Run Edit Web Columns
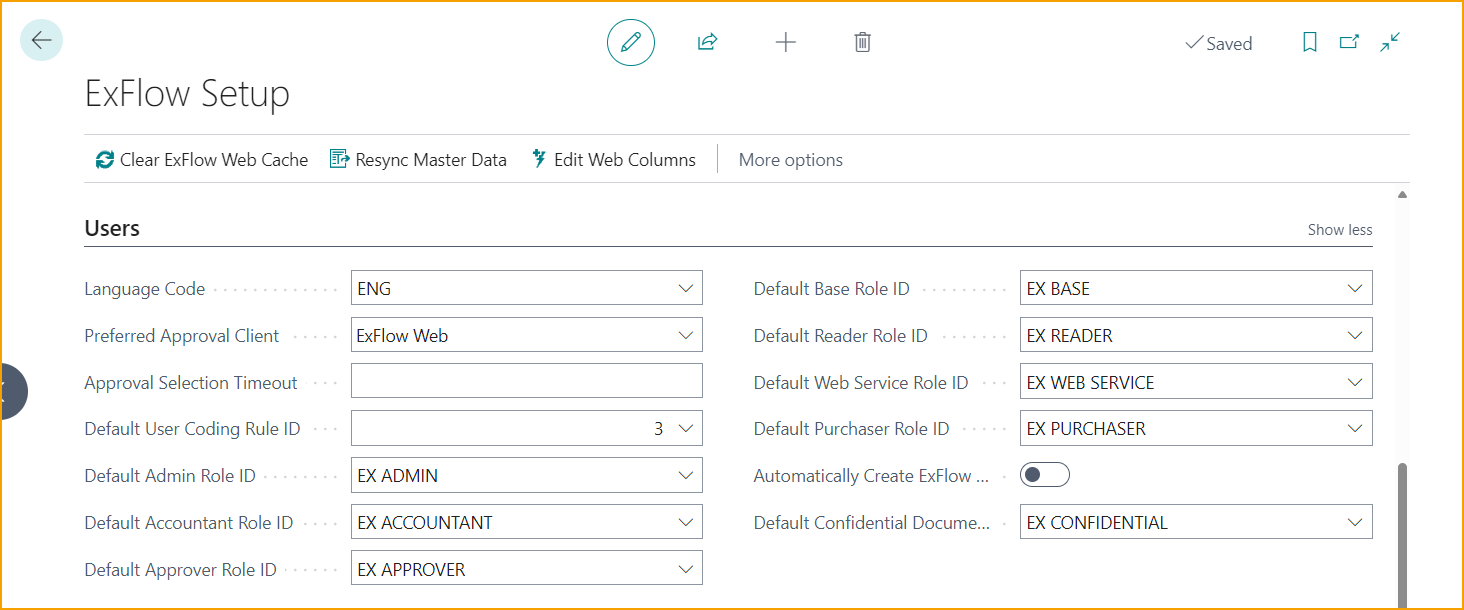Image resolution: width=1464 pixels, height=610 pixels. (x=614, y=159)
